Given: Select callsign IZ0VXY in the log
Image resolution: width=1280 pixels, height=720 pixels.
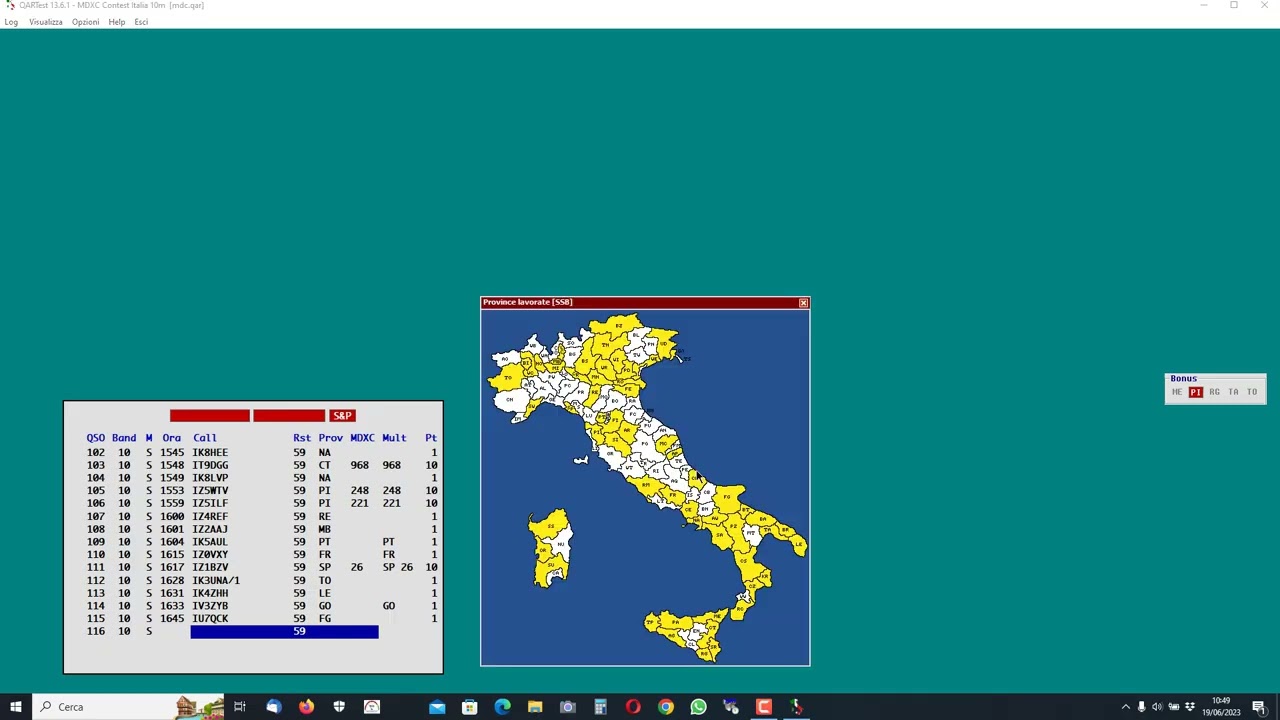Looking at the screenshot, I should [x=210, y=554].
